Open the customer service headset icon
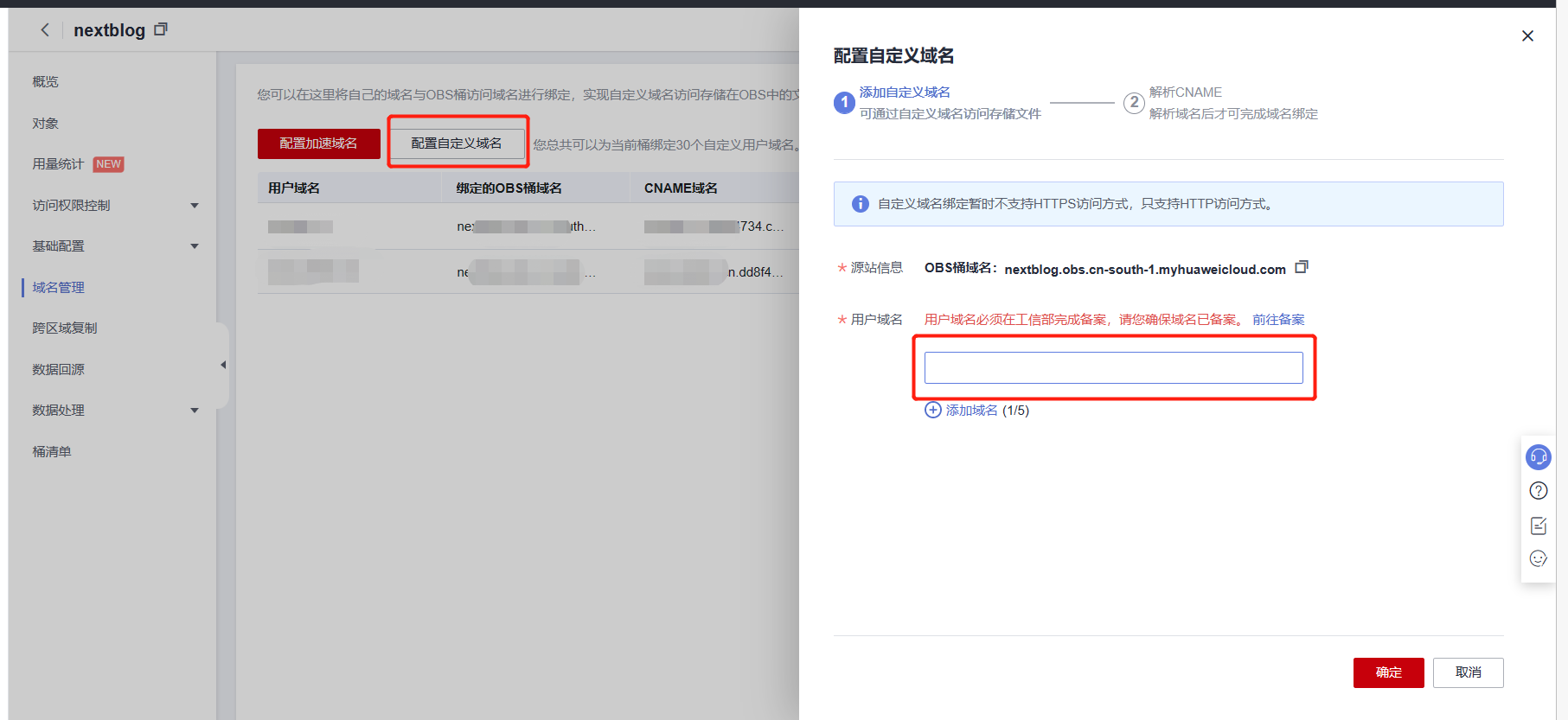 tap(1539, 456)
